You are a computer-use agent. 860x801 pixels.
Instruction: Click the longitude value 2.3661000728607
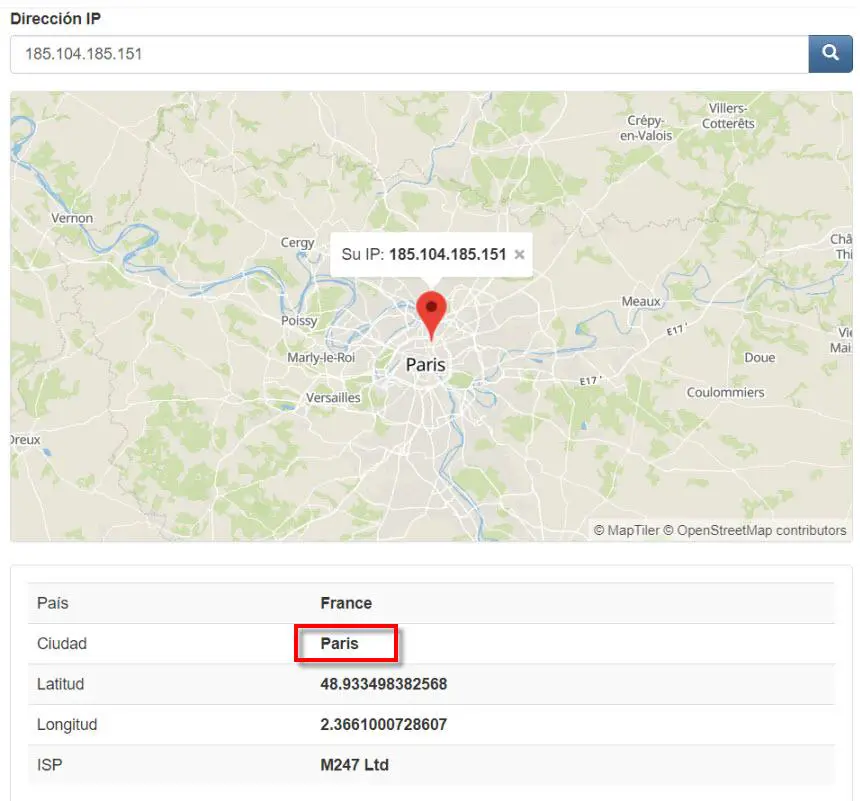point(383,724)
